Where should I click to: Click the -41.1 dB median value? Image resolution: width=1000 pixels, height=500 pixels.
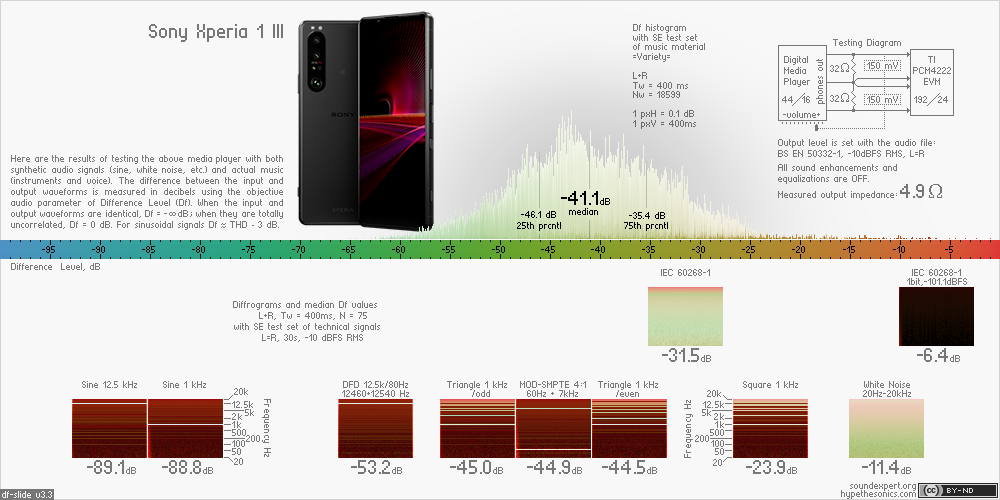tap(585, 199)
